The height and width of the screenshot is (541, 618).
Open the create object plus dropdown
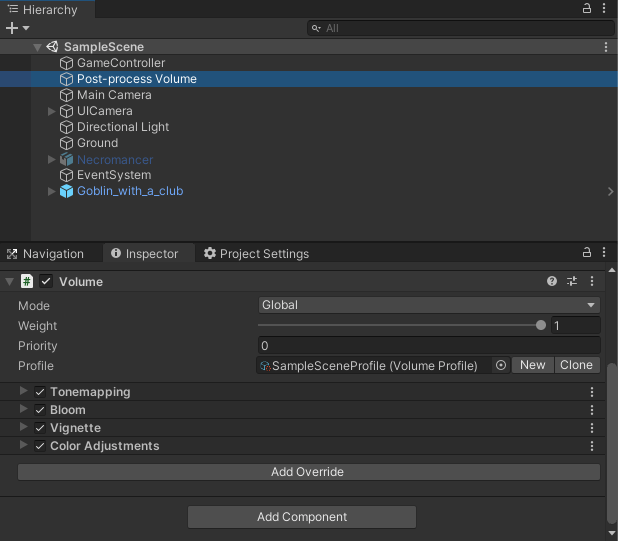coord(17,28)
